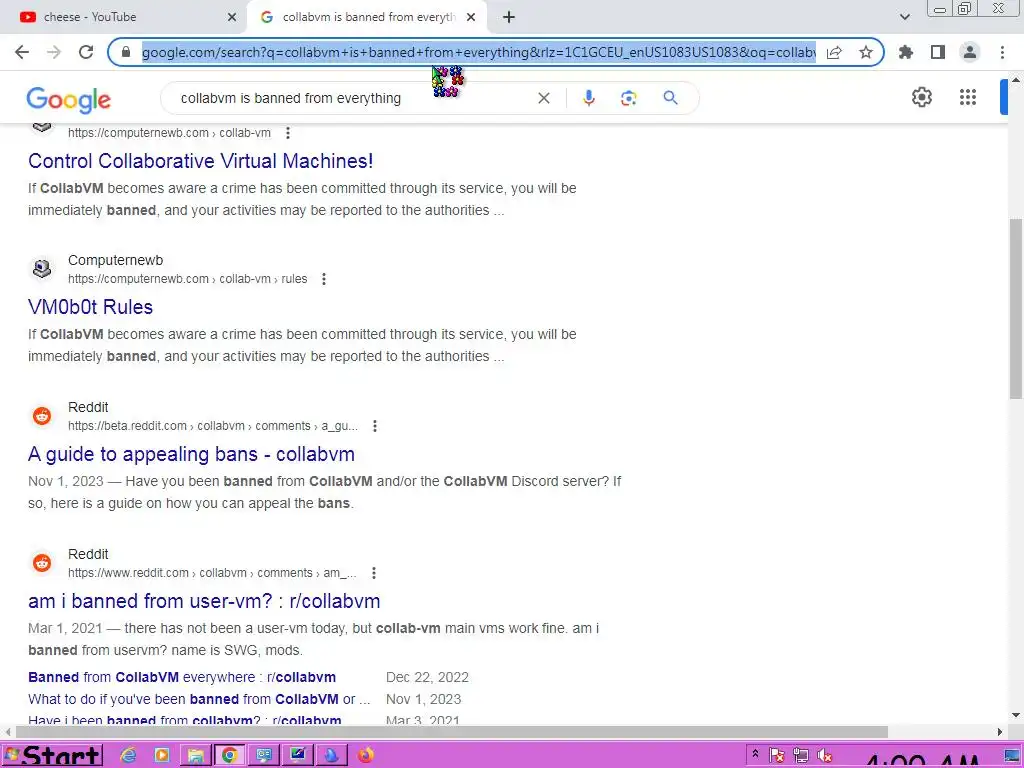The height and width of the screenshot is (768, 1024).
Task: Open Windows Media Player taskbar icon
Action: tap(161, 756)
